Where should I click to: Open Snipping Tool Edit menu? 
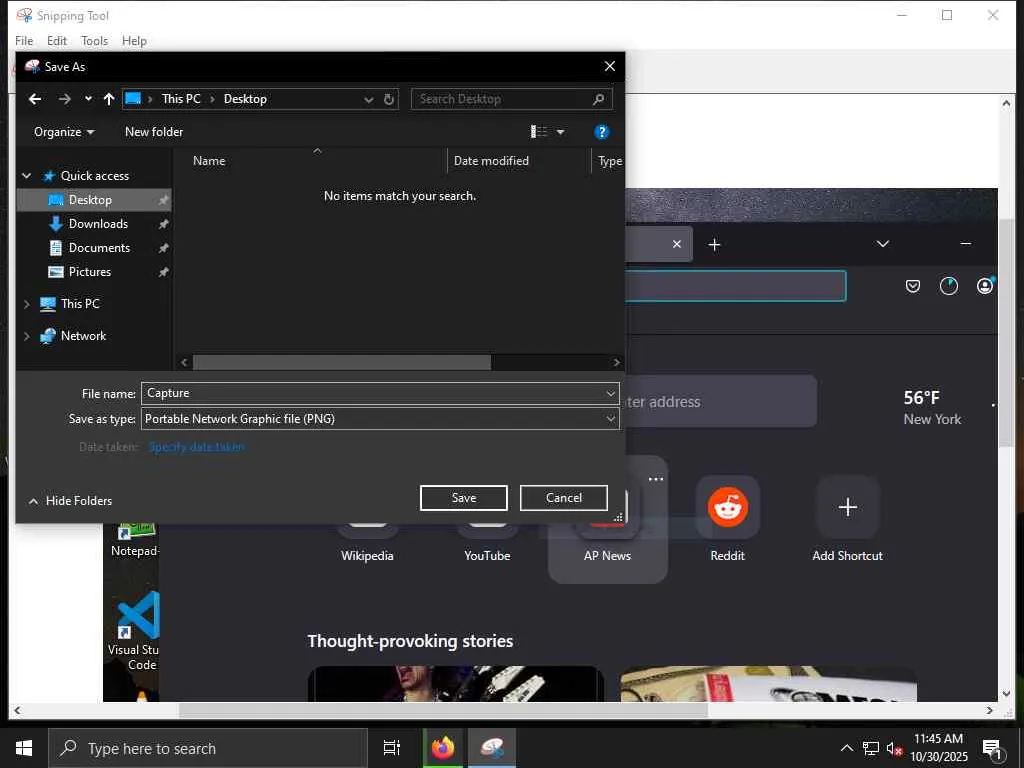pos(57,40)
